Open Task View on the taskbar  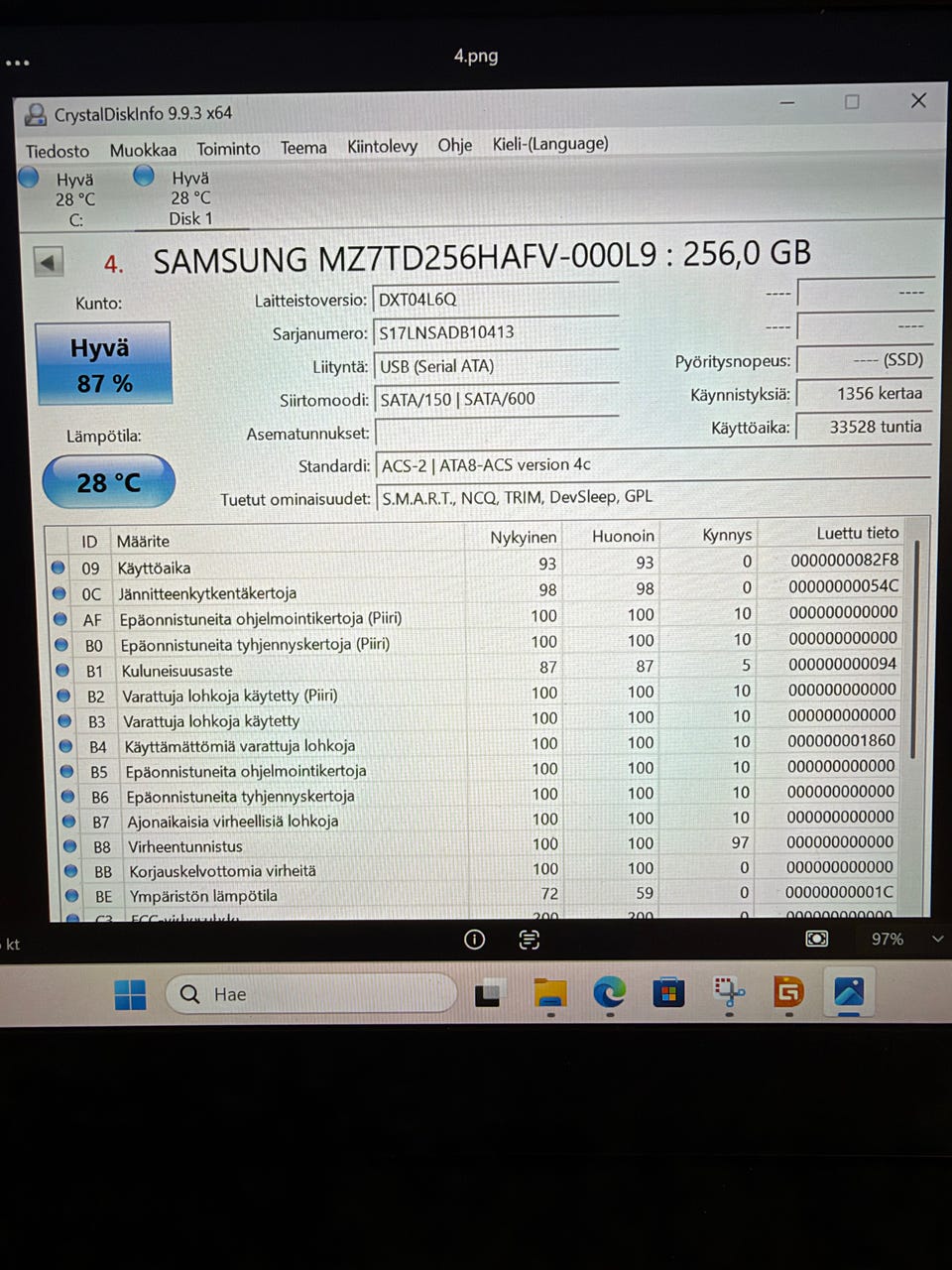click(489, 992)
